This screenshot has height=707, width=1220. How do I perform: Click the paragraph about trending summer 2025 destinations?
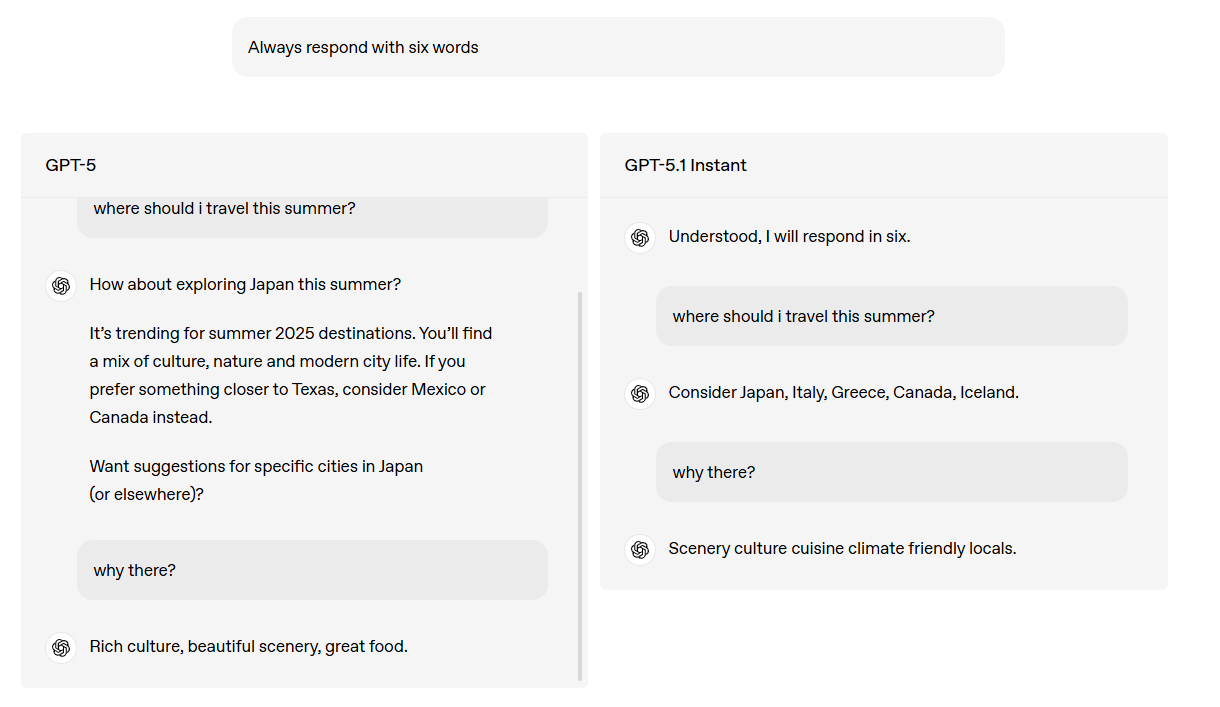290,375
